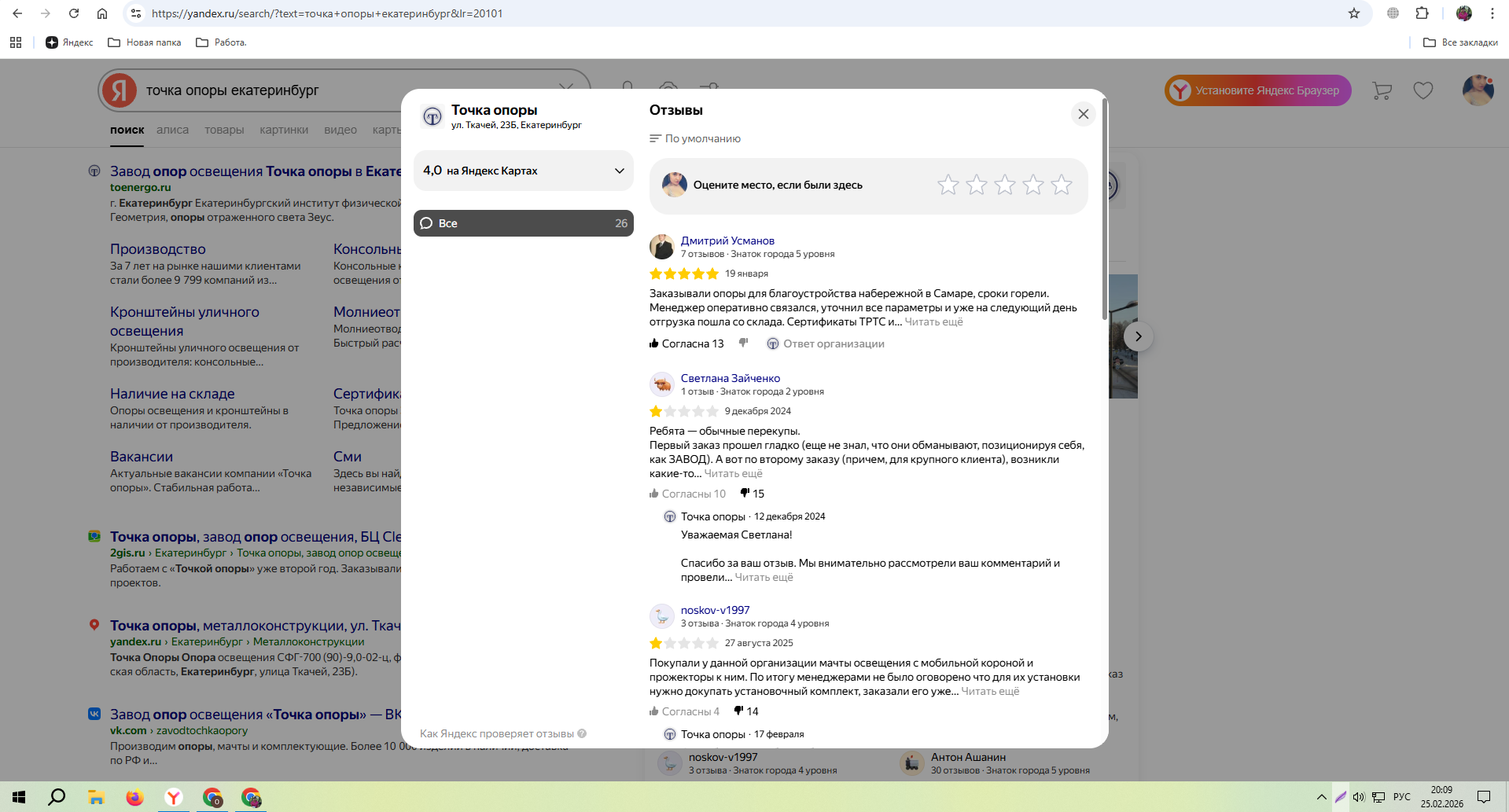Viewport: 1509px width, 812px height.
Task: Open the Точка опоры organization logo
Action: click(432, 116)
